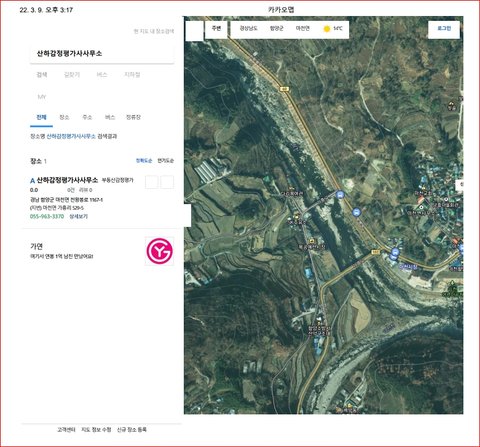Open the 상세보기 link
This screenshot has width=480, height=447.
79,216
